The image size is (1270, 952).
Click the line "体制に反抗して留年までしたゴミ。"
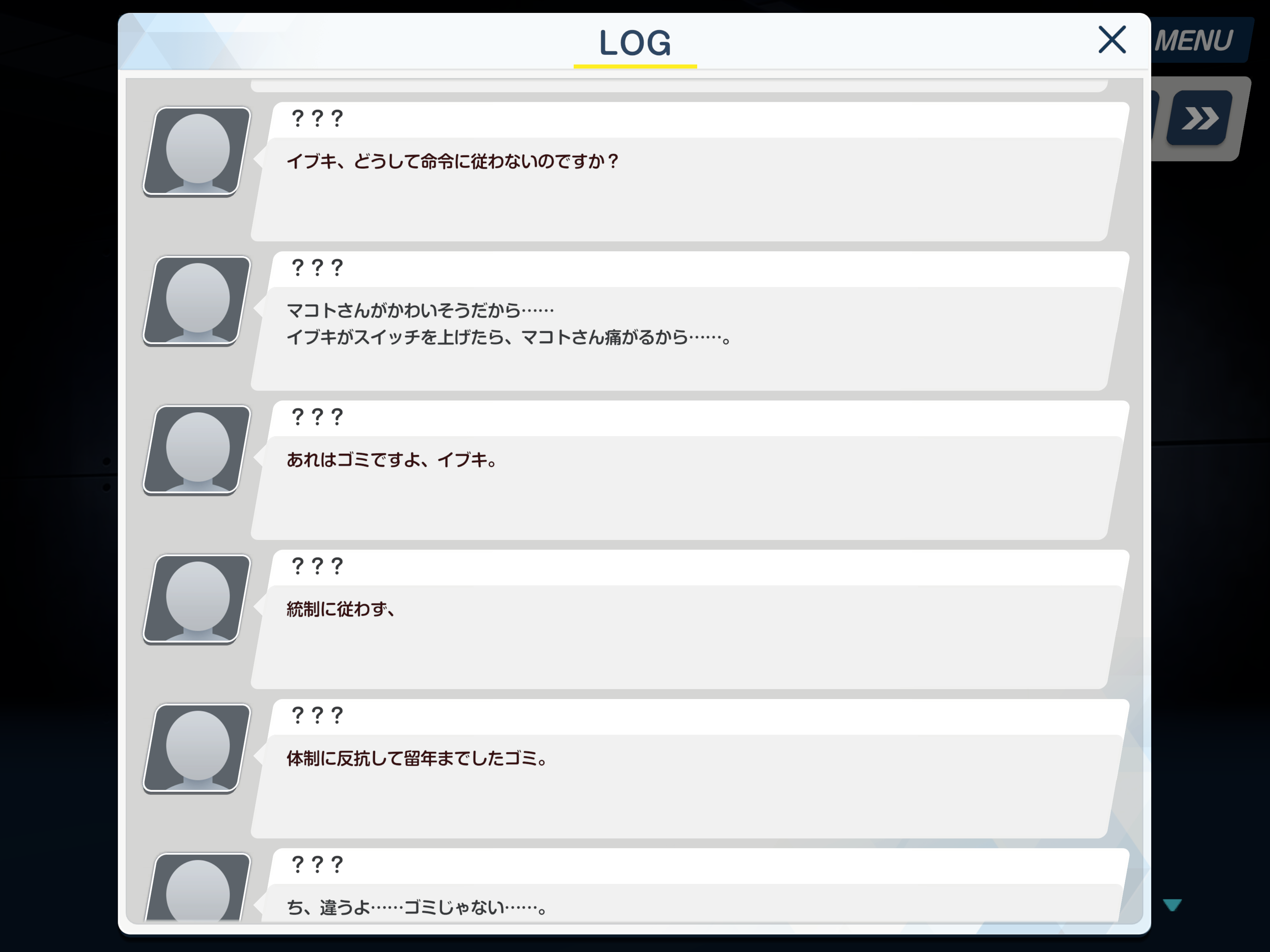click(x=417, y=759)
